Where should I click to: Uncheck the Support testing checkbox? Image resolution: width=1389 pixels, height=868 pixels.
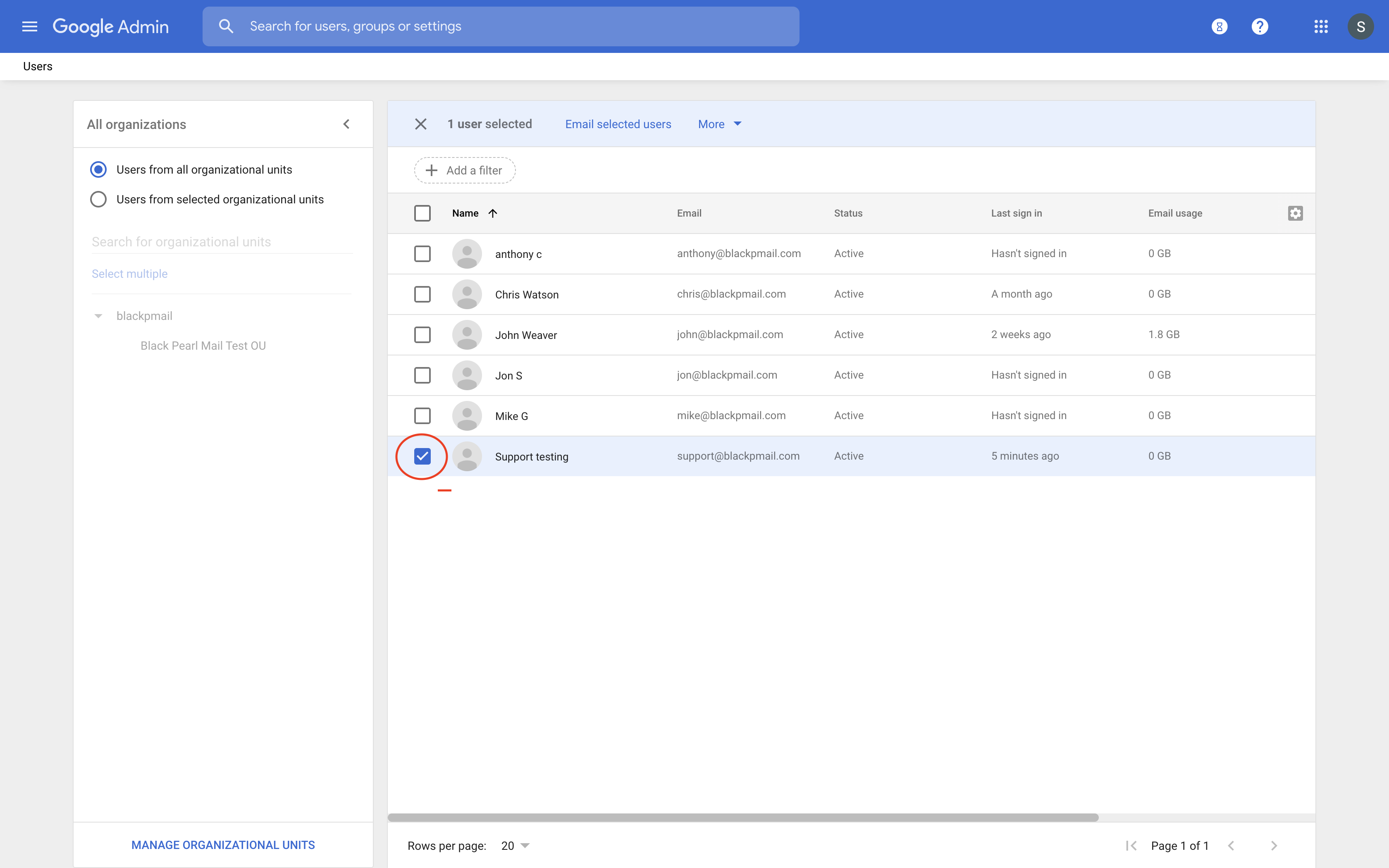(422, 456)
